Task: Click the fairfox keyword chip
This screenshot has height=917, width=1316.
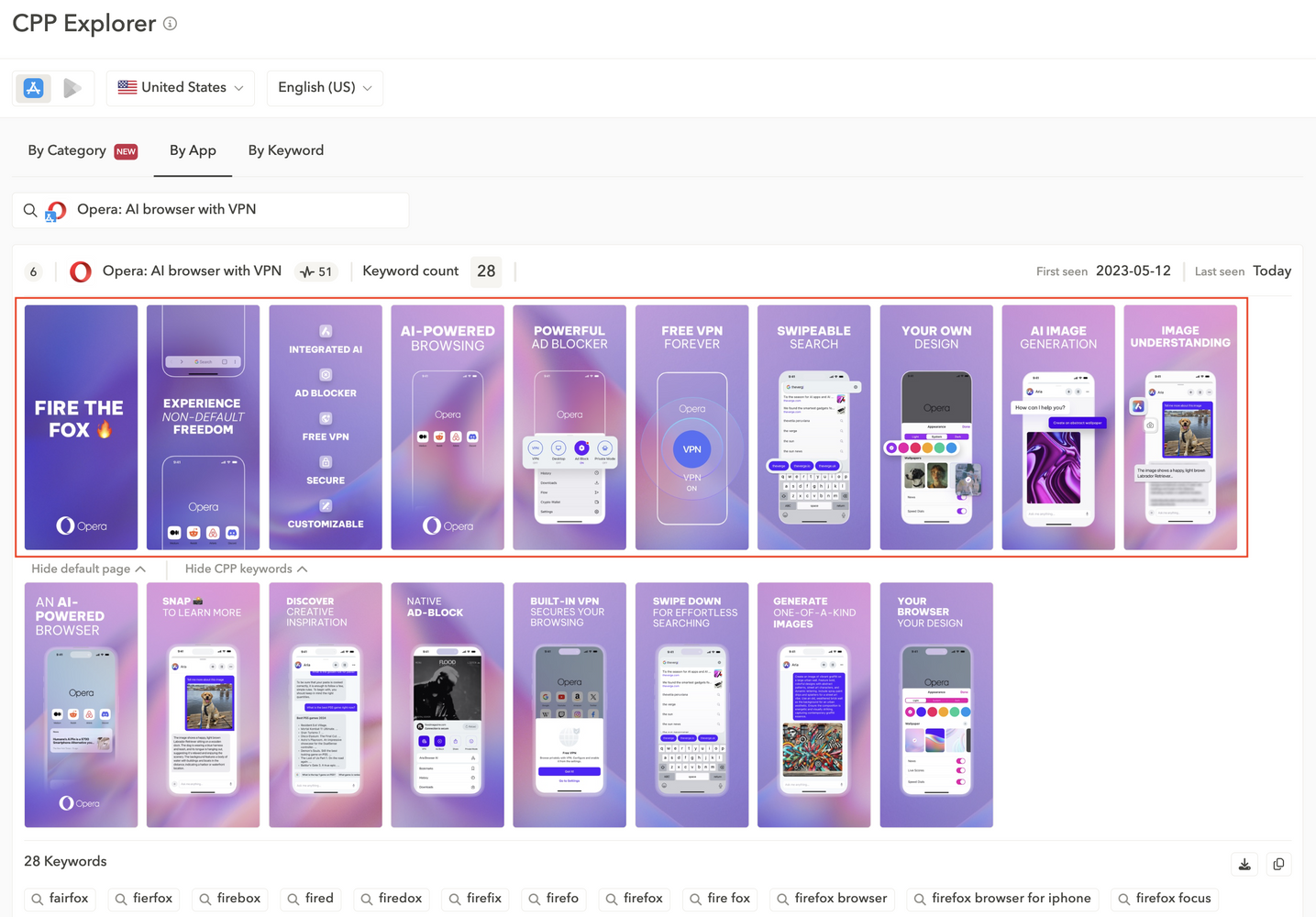Action: click(61, 899)
